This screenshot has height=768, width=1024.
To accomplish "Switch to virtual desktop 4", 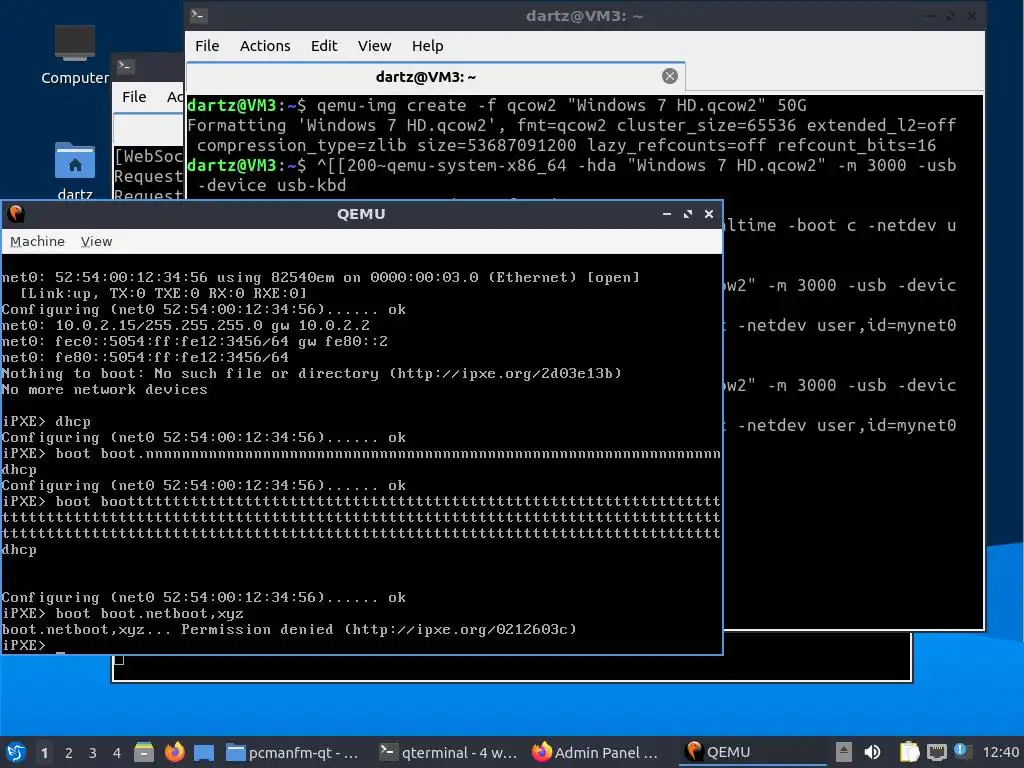I will pyautogui.click(x=117, y=753).
